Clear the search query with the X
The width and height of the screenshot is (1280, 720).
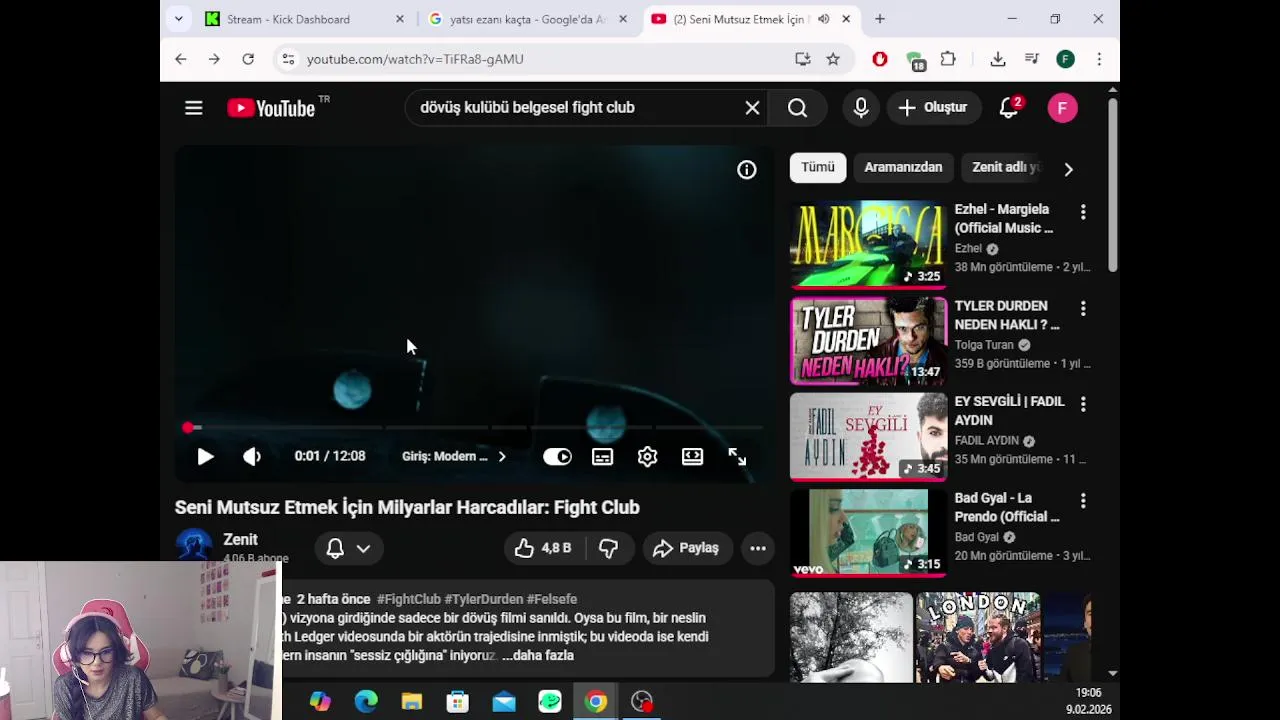click(x=752, y=108)
